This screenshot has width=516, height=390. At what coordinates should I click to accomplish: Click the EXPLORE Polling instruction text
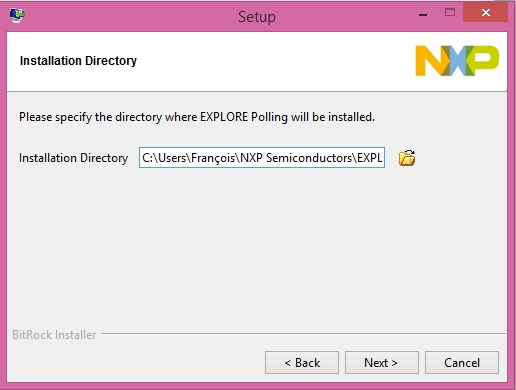coord(197,117)
